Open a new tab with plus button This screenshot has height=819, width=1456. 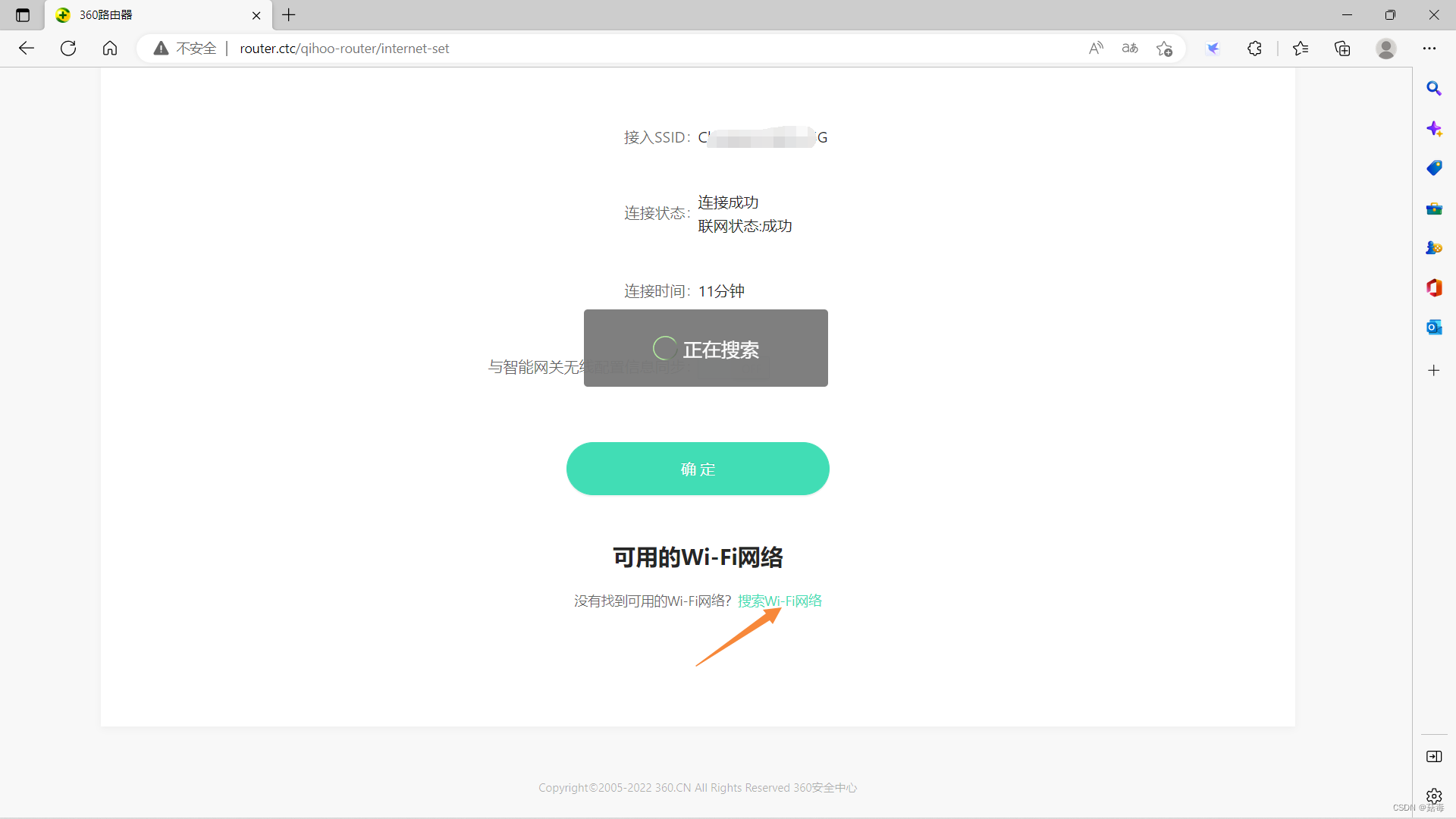coord(289,15)
